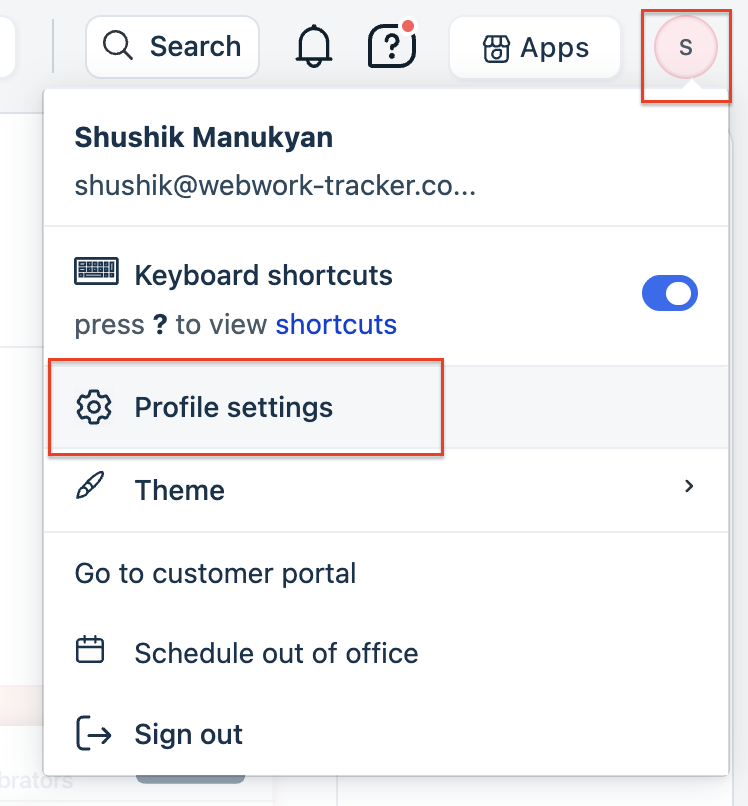Click the Search field
748x806 pixels.
(x=172, y=47)
